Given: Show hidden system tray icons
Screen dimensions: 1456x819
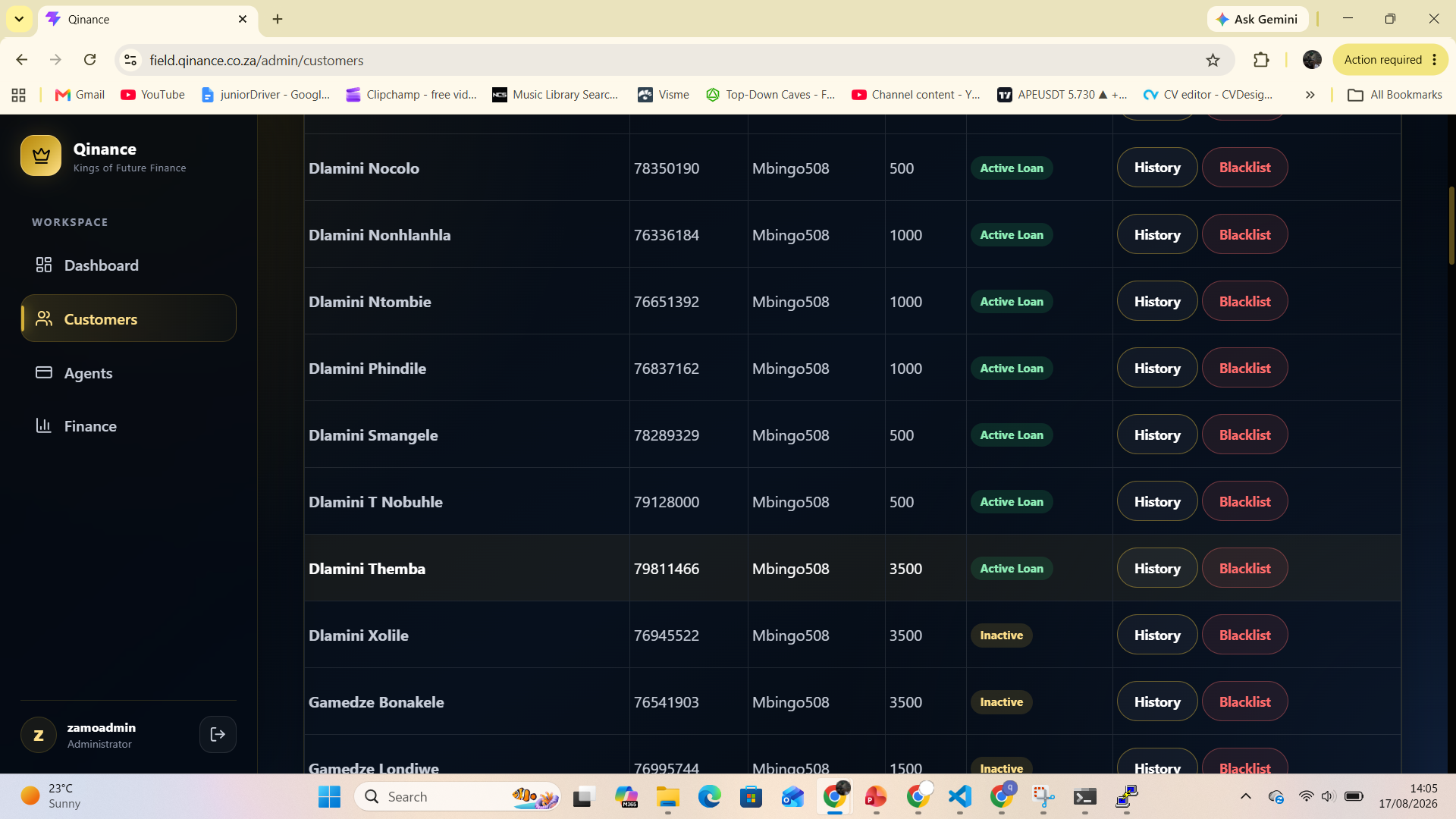Looking at the screenshot, I should coord(1245,796).
